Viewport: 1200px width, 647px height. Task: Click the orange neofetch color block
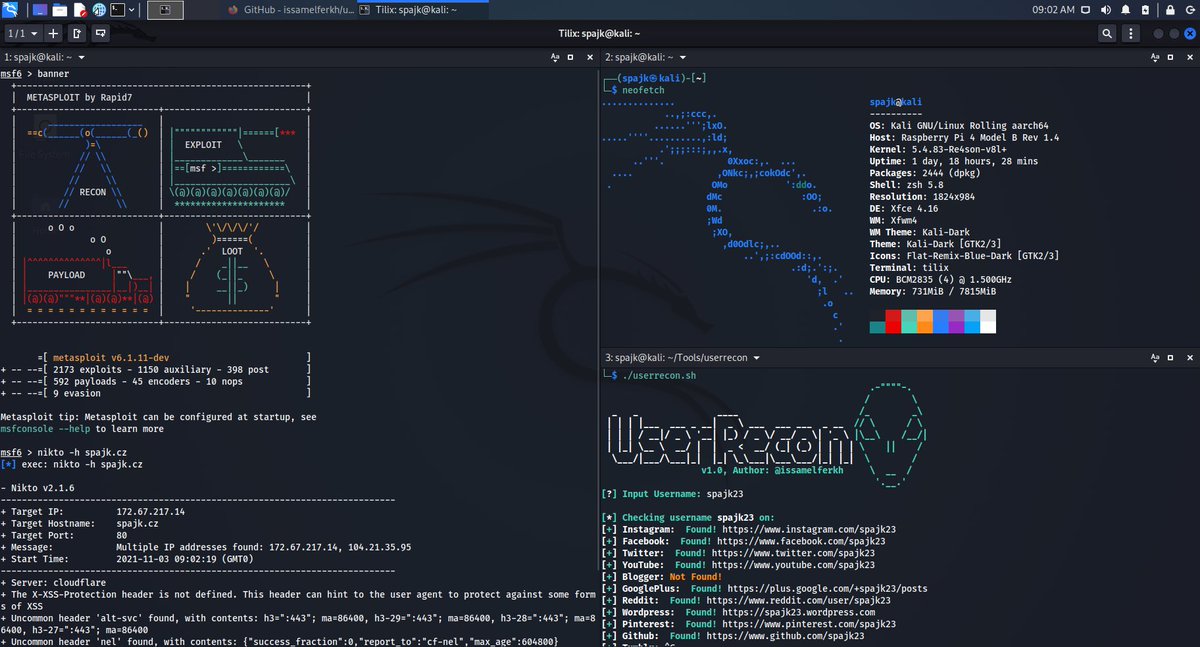point(924,322)
